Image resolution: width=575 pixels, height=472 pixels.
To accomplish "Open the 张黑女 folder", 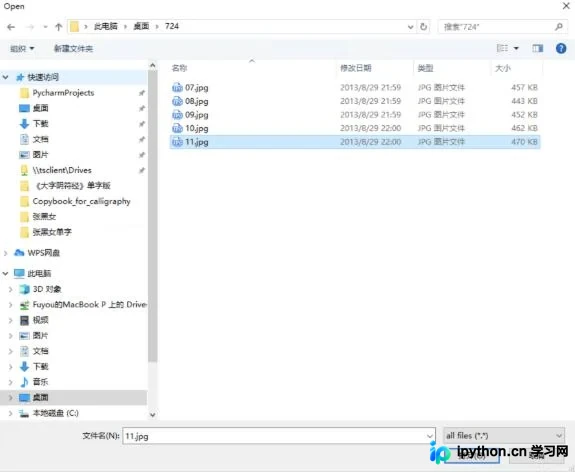I will tap(44, 217).
